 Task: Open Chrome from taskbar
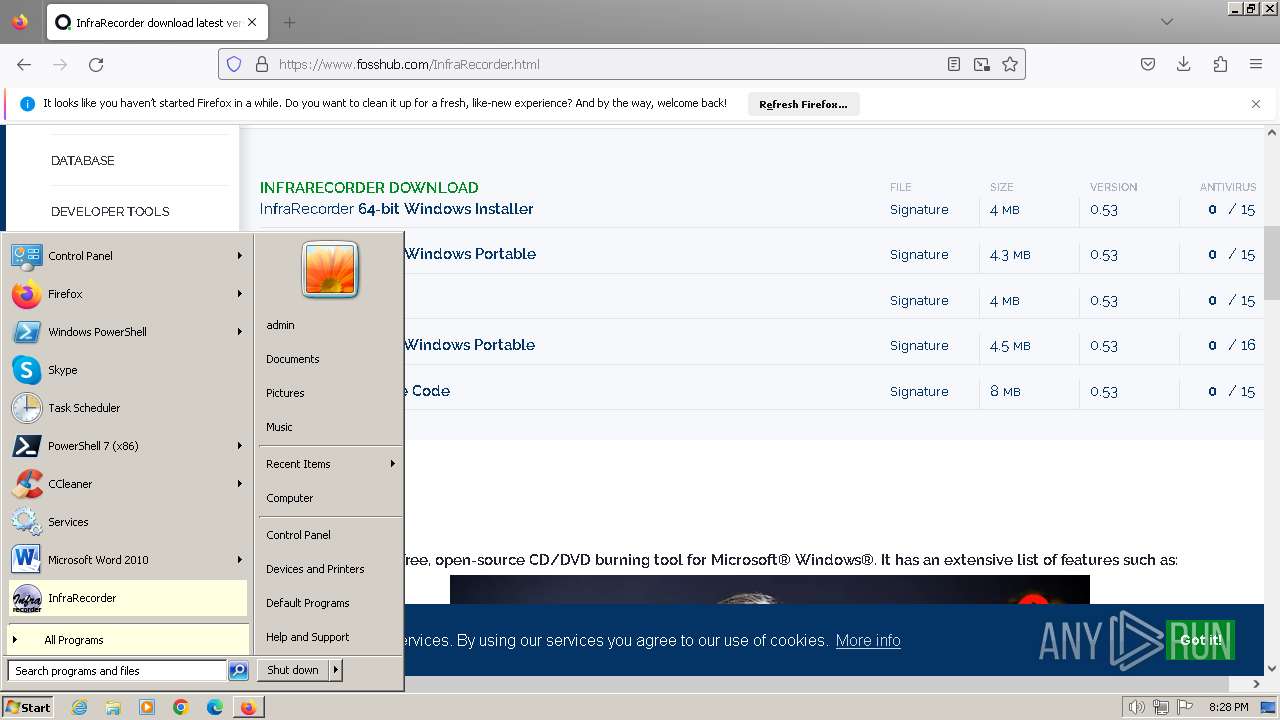(x=181, y=707)
